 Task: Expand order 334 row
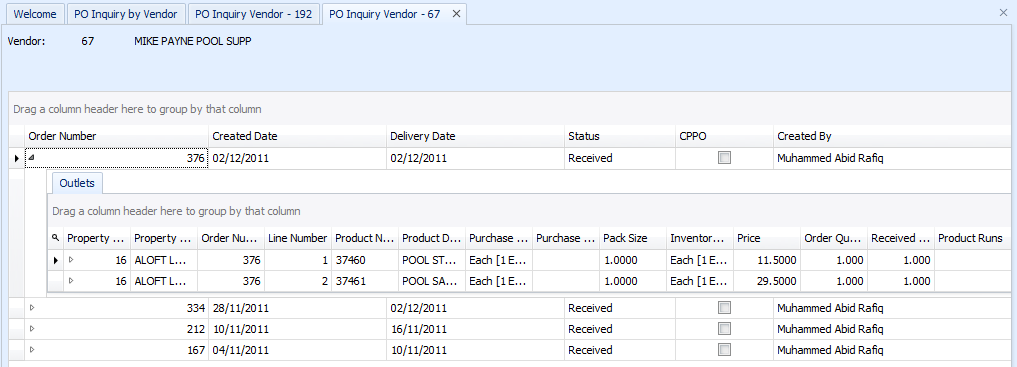(32, 307)
